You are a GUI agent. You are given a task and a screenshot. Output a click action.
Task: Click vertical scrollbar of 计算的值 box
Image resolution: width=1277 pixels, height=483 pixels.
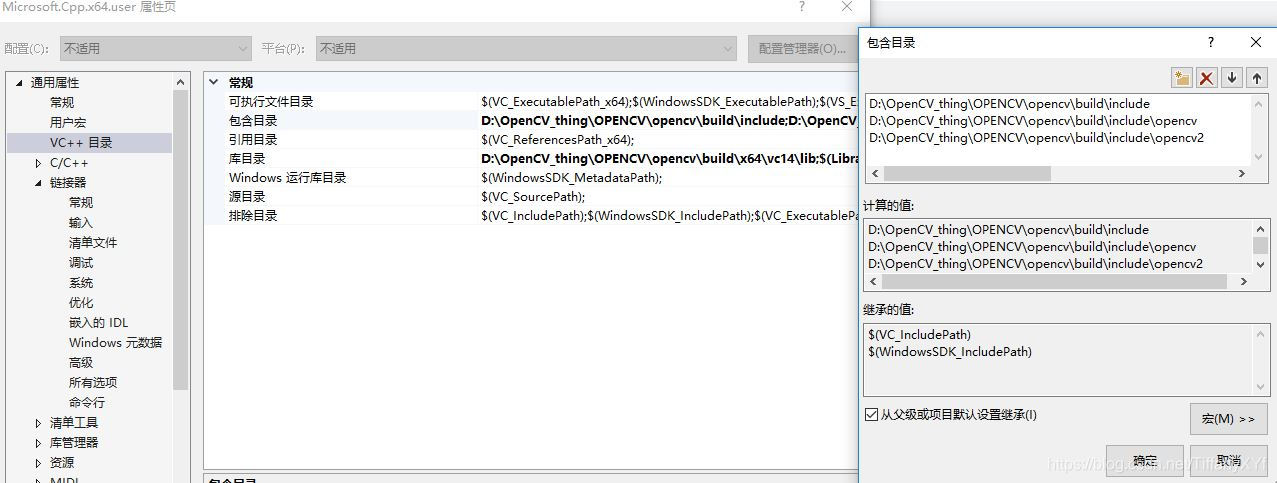1260,247
